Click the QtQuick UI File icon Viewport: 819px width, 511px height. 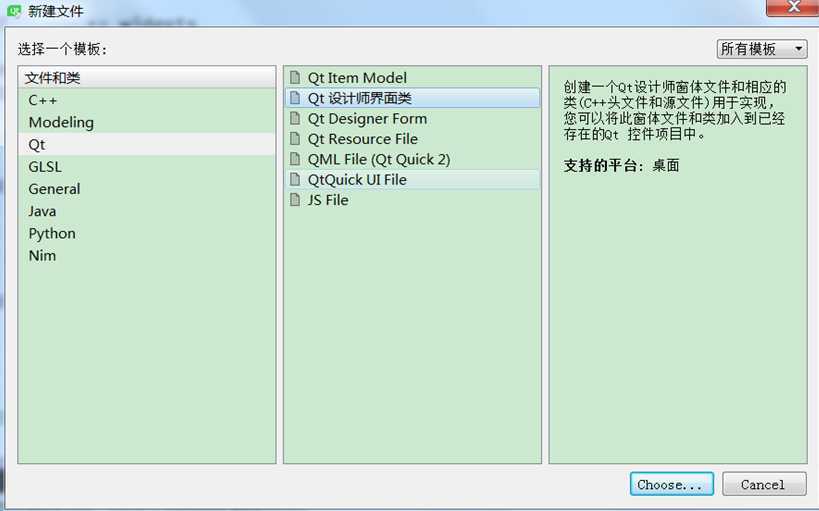[295, 179]
